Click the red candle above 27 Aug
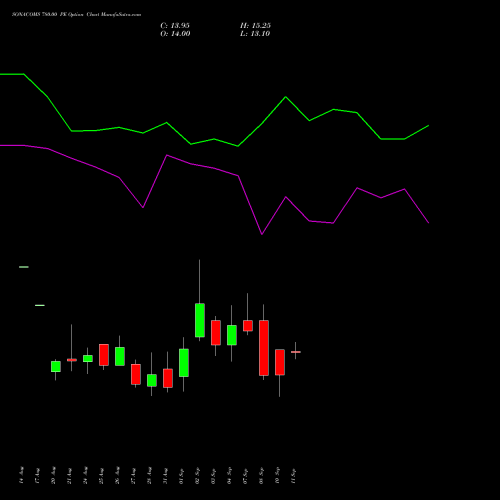 pos(136,374)
